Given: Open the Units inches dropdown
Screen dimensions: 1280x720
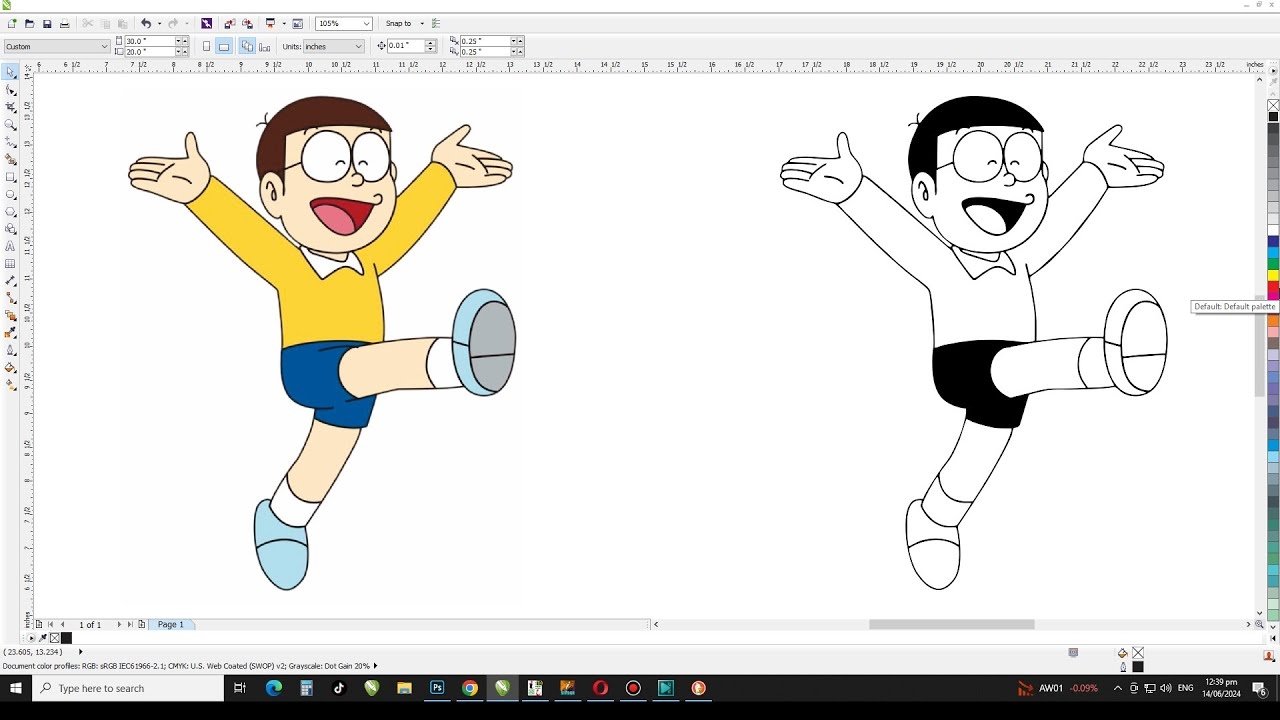Looking at the screenshot, I should point(358,46).
